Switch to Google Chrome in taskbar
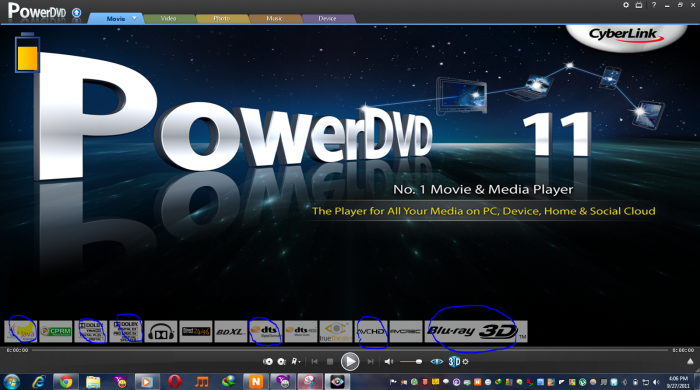This screenshot has width=700, height=390. pyautogui.click(x=66, y=382)
